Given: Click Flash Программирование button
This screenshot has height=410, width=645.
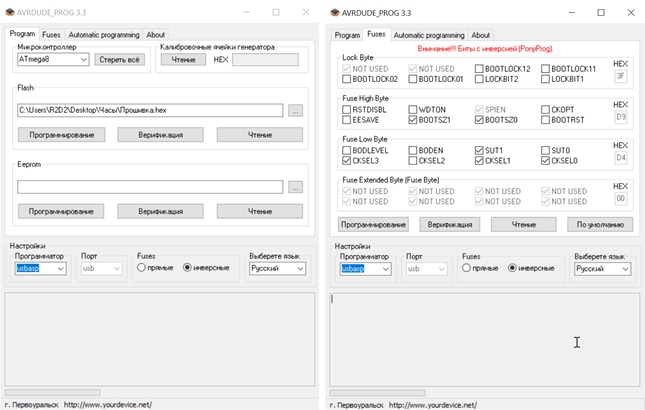Looking at the screenshot, I should coord(62,135).
